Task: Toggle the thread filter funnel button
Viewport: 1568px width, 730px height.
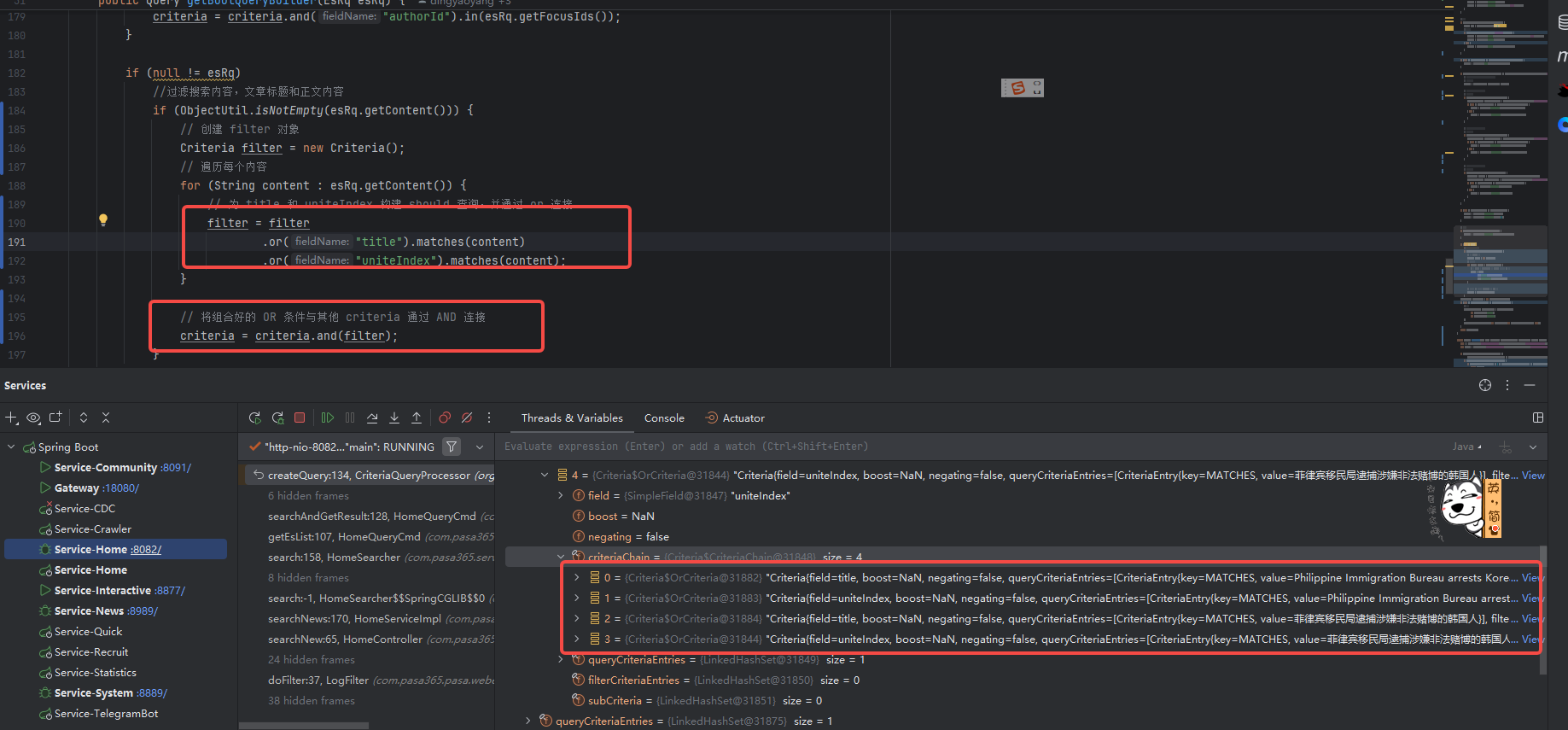Action: pos(452,447)
